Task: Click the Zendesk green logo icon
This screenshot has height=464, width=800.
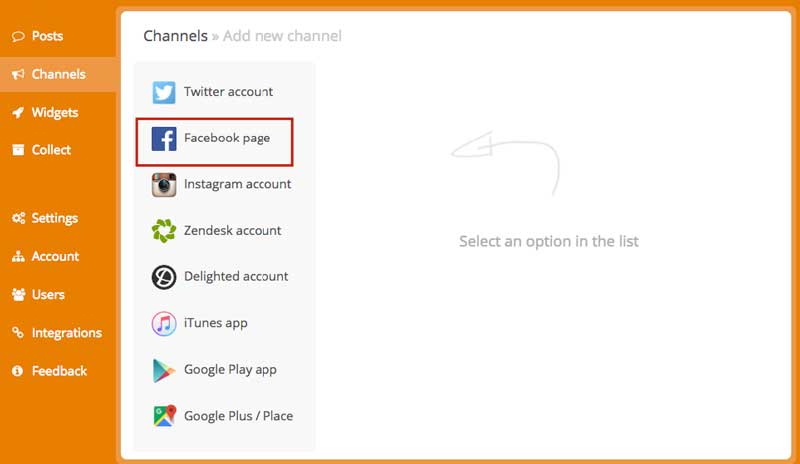Action: [164, 231]
